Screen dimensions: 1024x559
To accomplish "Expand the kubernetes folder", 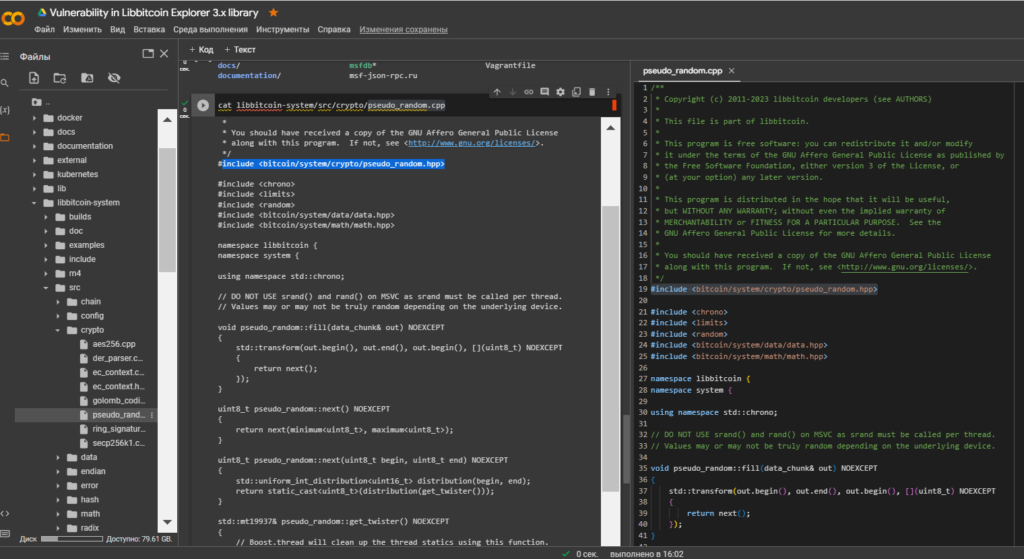I will click(34, 174).
